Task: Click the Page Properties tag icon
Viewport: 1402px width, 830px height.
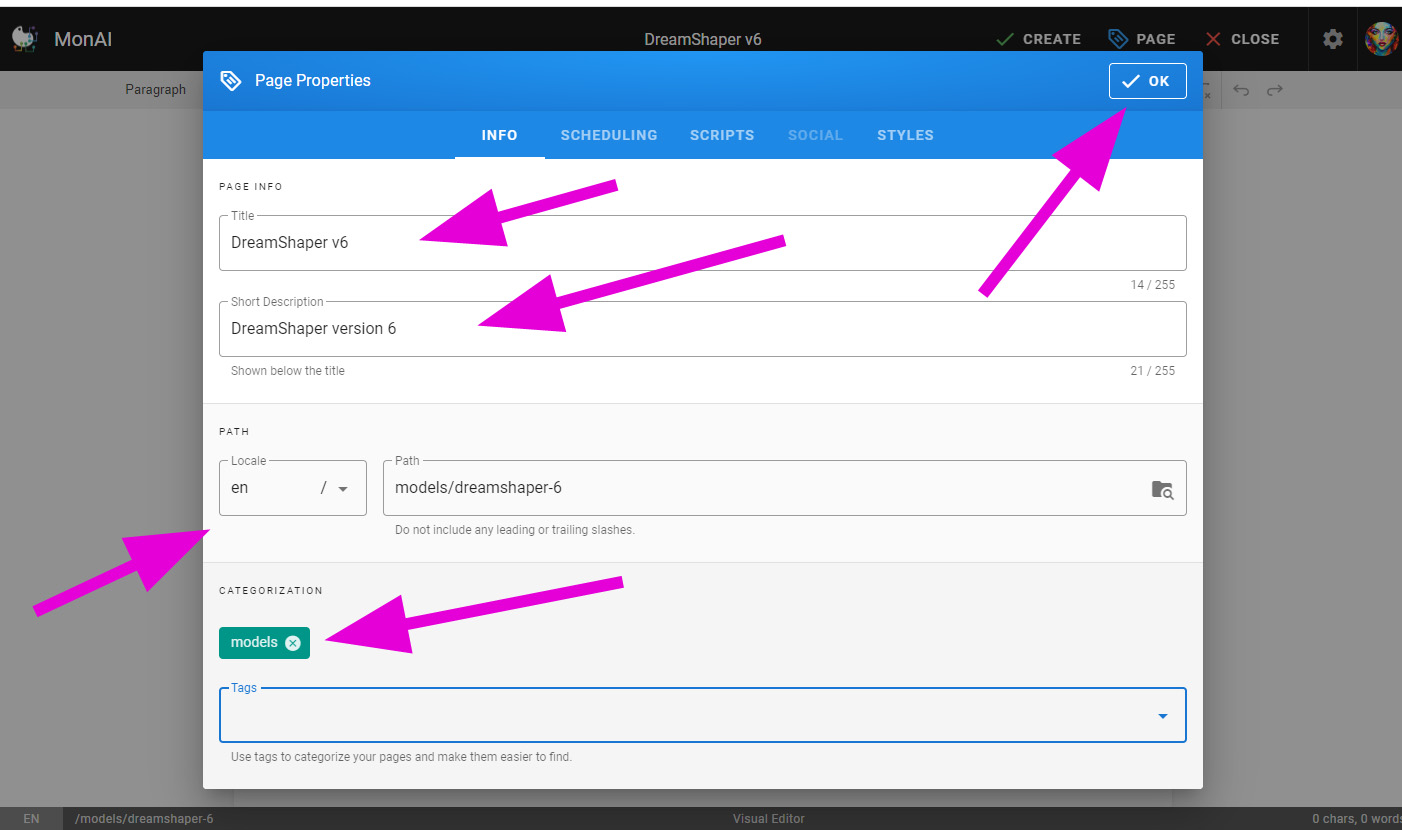Action: (x=231, y=81)
